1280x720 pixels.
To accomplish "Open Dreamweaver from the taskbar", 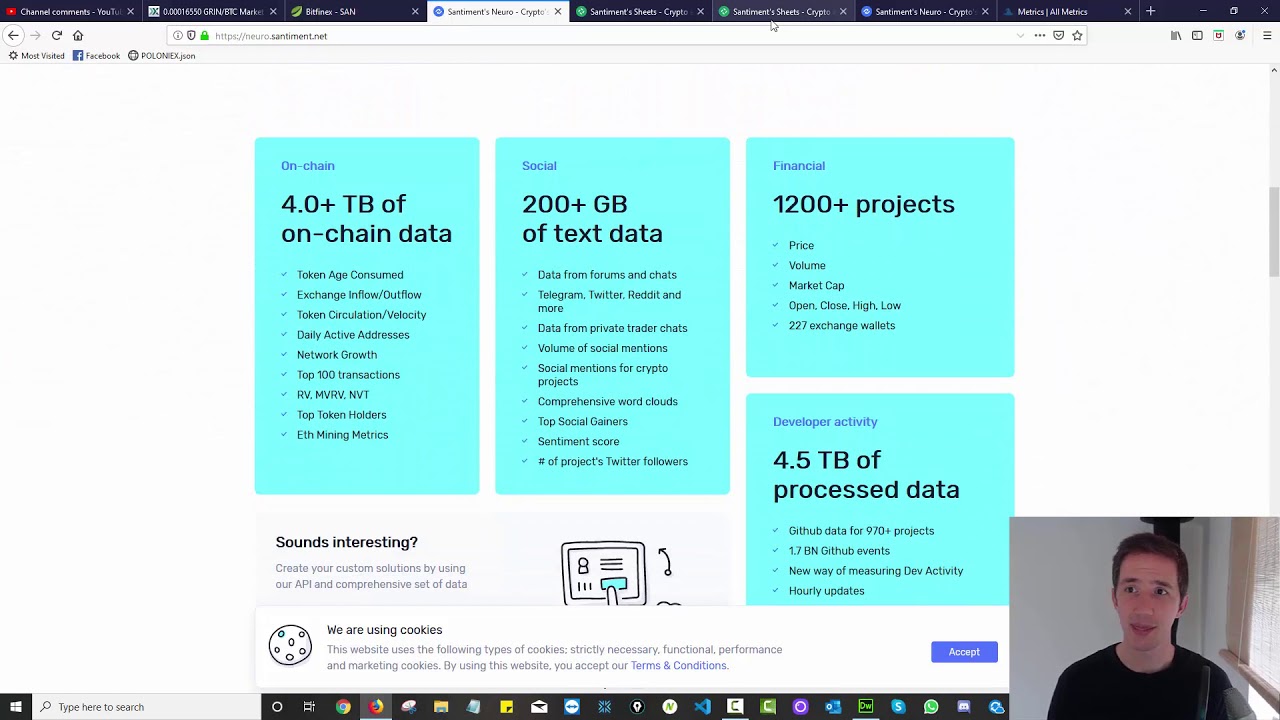I will tap(866, 707).
